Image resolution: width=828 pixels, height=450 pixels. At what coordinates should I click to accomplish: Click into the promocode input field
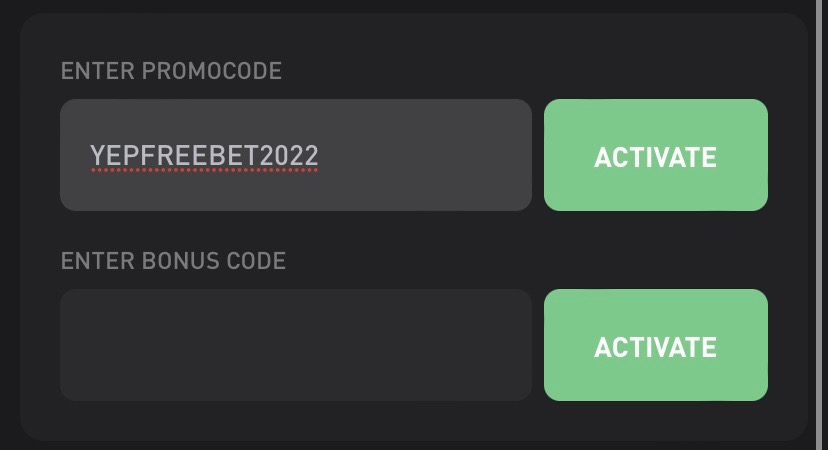[295, 156]
